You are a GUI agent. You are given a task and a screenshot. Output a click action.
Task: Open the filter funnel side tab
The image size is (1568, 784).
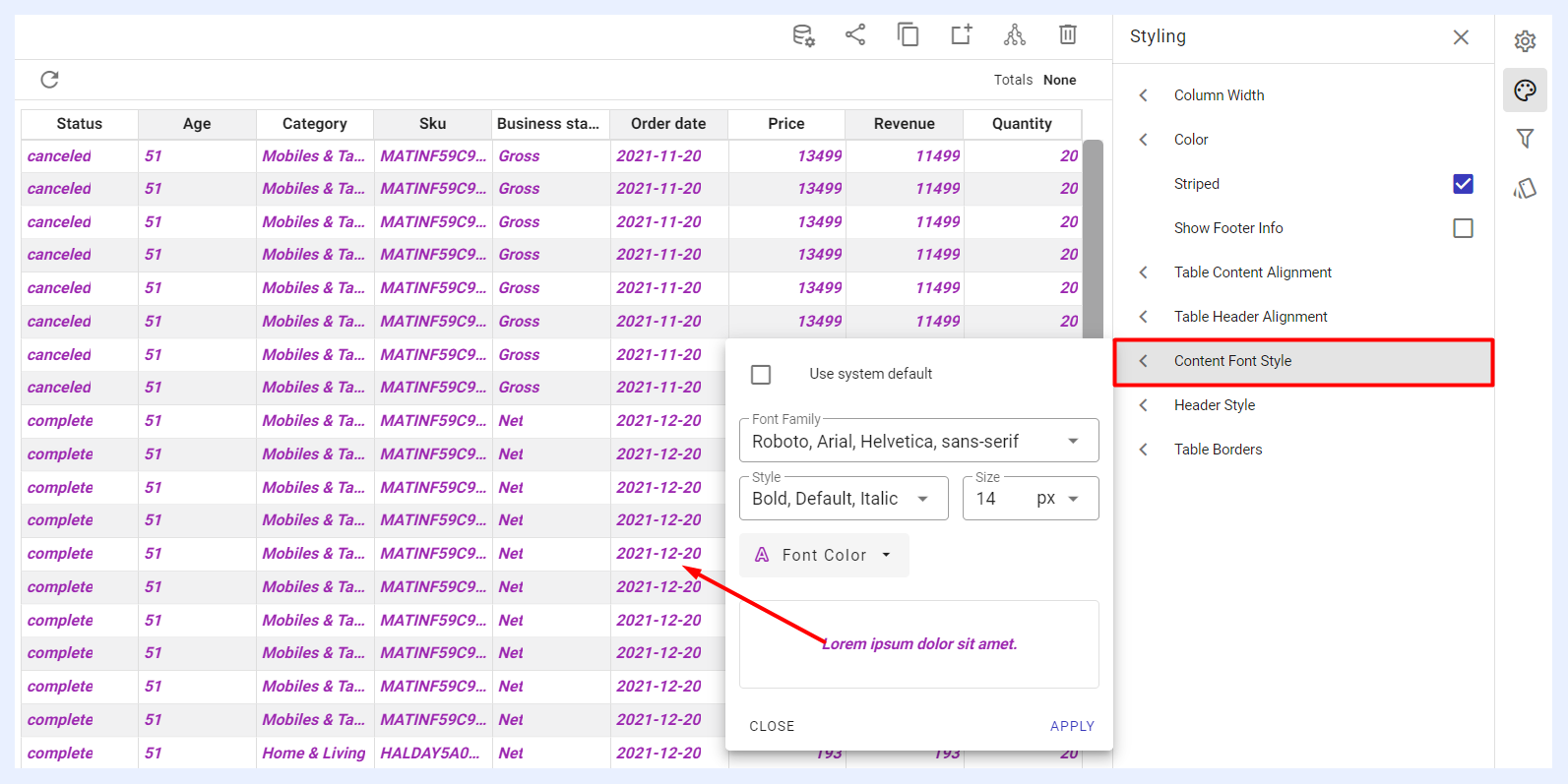pos(1525,139)
